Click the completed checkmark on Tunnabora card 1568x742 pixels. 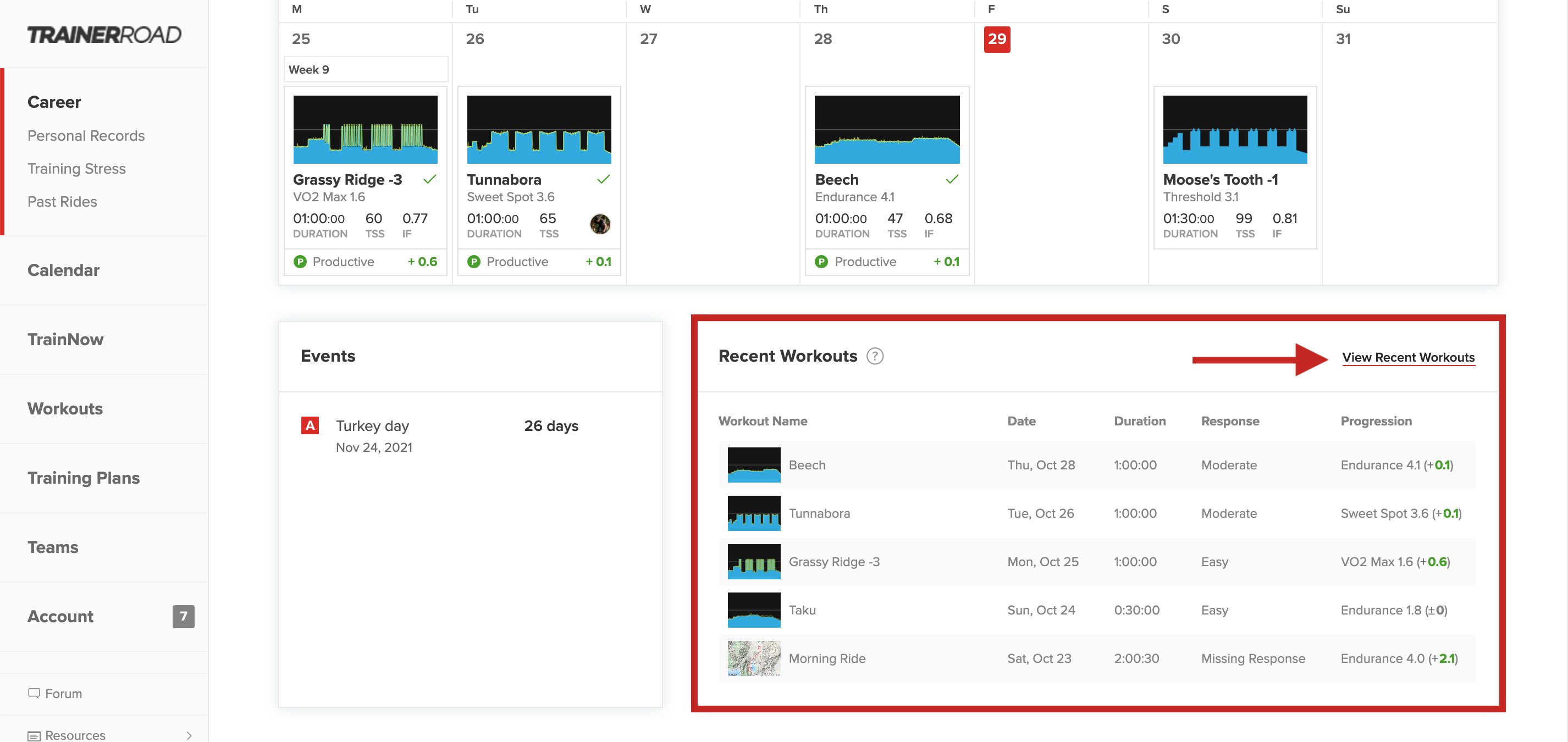click(603, 179)
